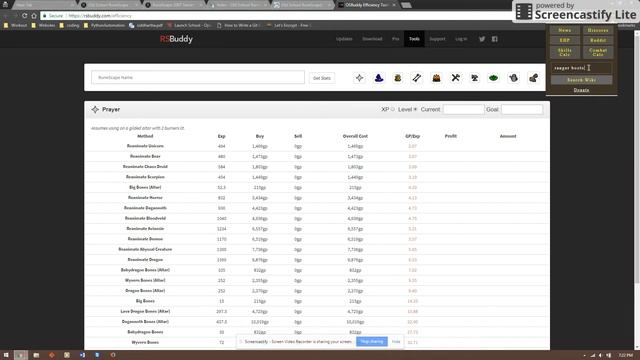Click the Lava Dragon Bones (Altar) row

coord(317,311)
